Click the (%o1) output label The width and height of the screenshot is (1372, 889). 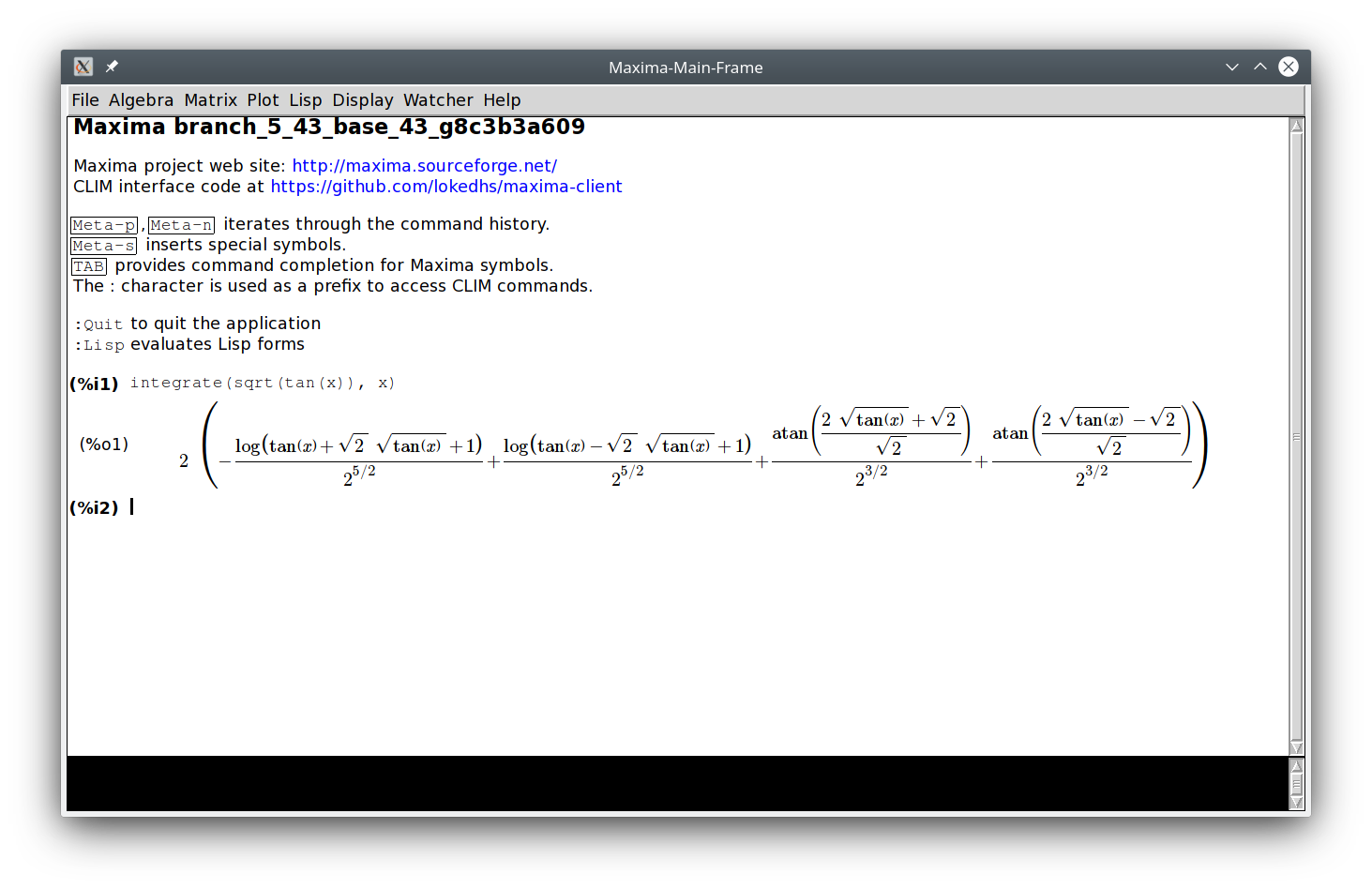(104, 444)
